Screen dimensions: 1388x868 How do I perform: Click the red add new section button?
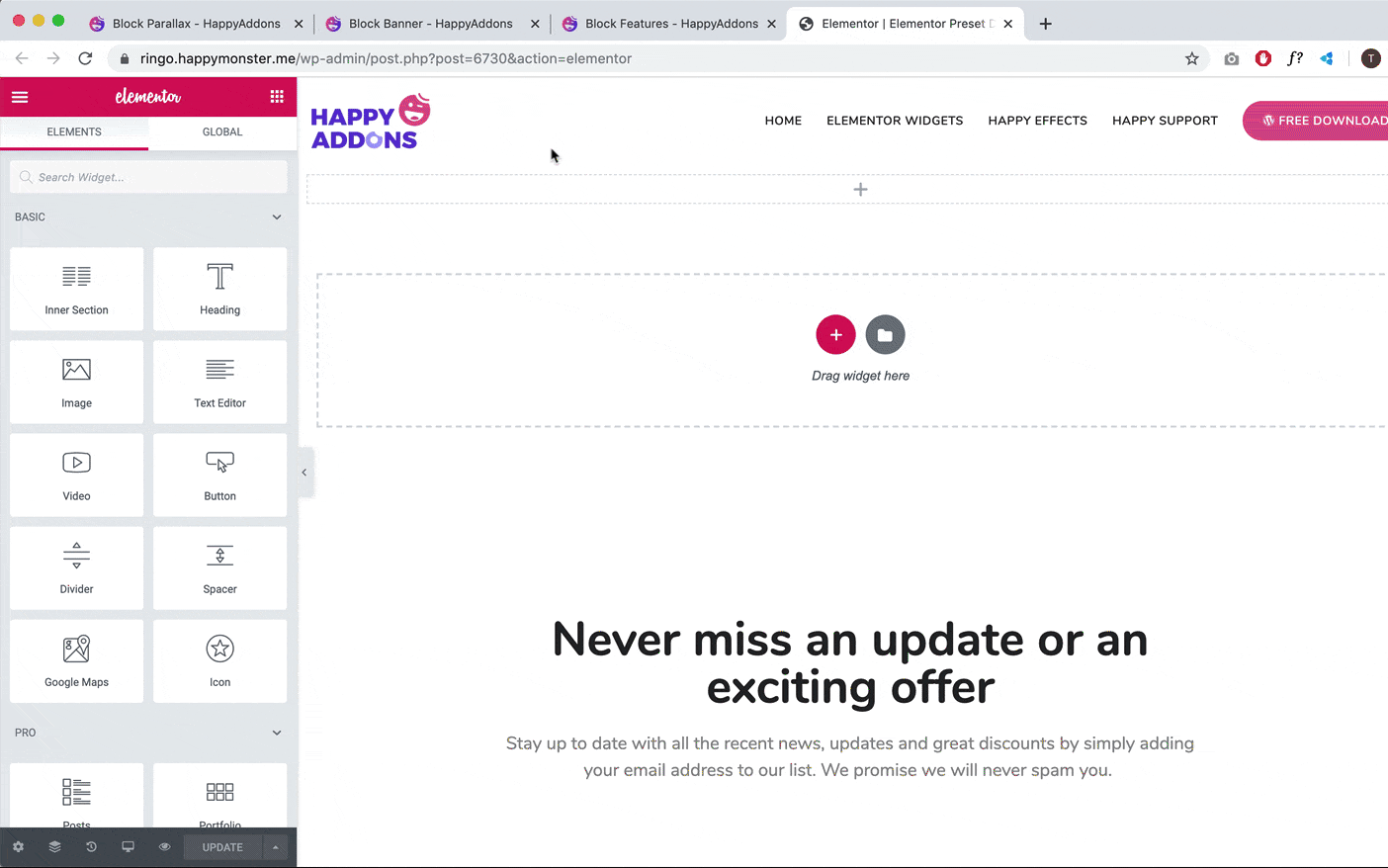[x=835, y=335]
